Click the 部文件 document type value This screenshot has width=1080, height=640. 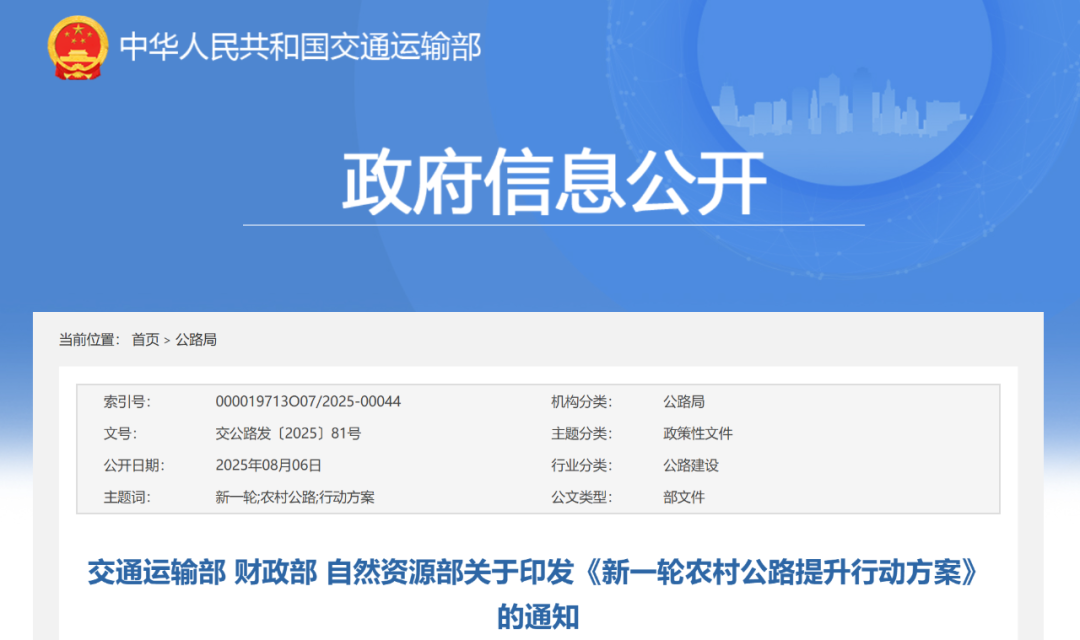(x=683, y=497)
